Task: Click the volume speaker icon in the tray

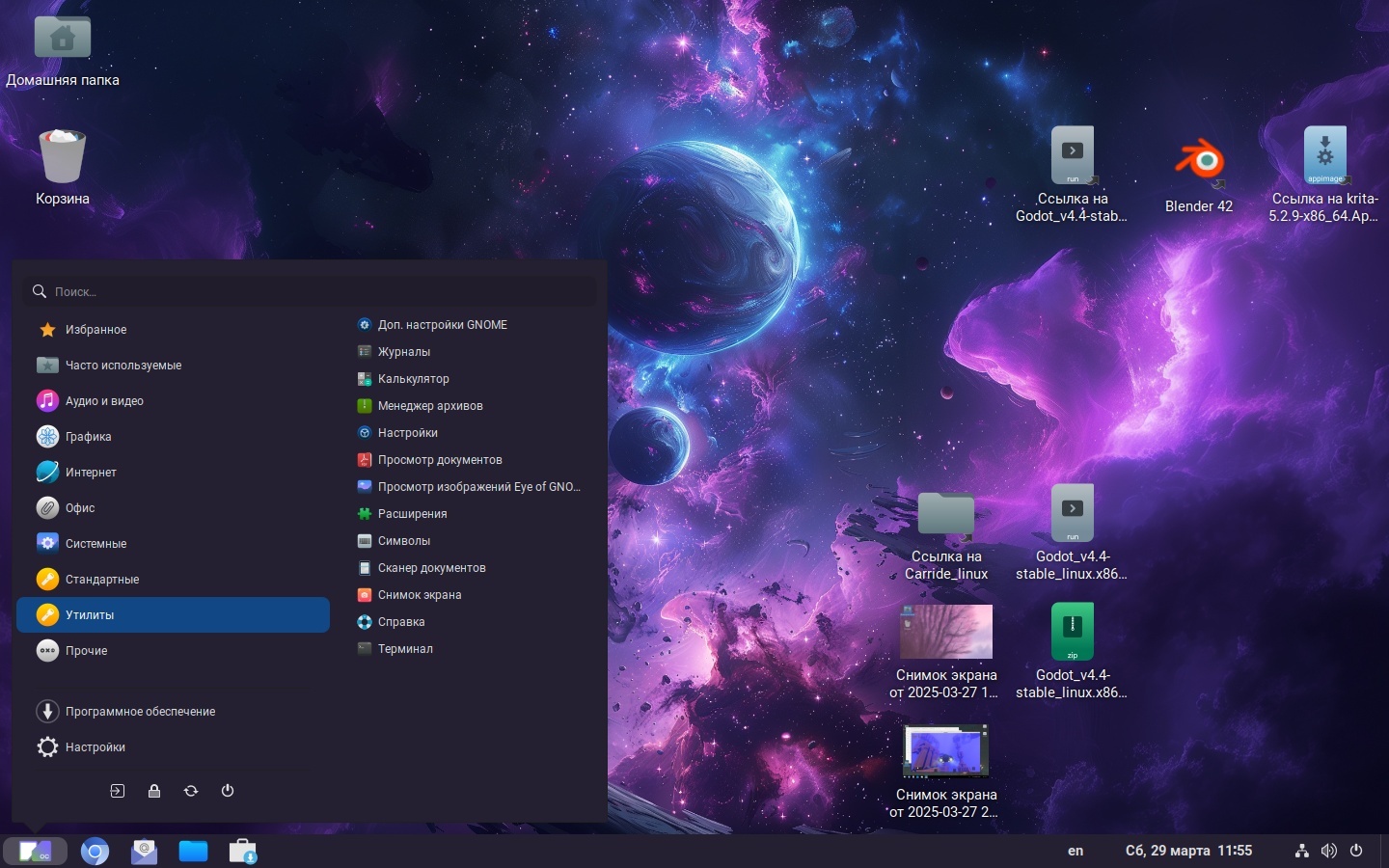Action: 1329,851
